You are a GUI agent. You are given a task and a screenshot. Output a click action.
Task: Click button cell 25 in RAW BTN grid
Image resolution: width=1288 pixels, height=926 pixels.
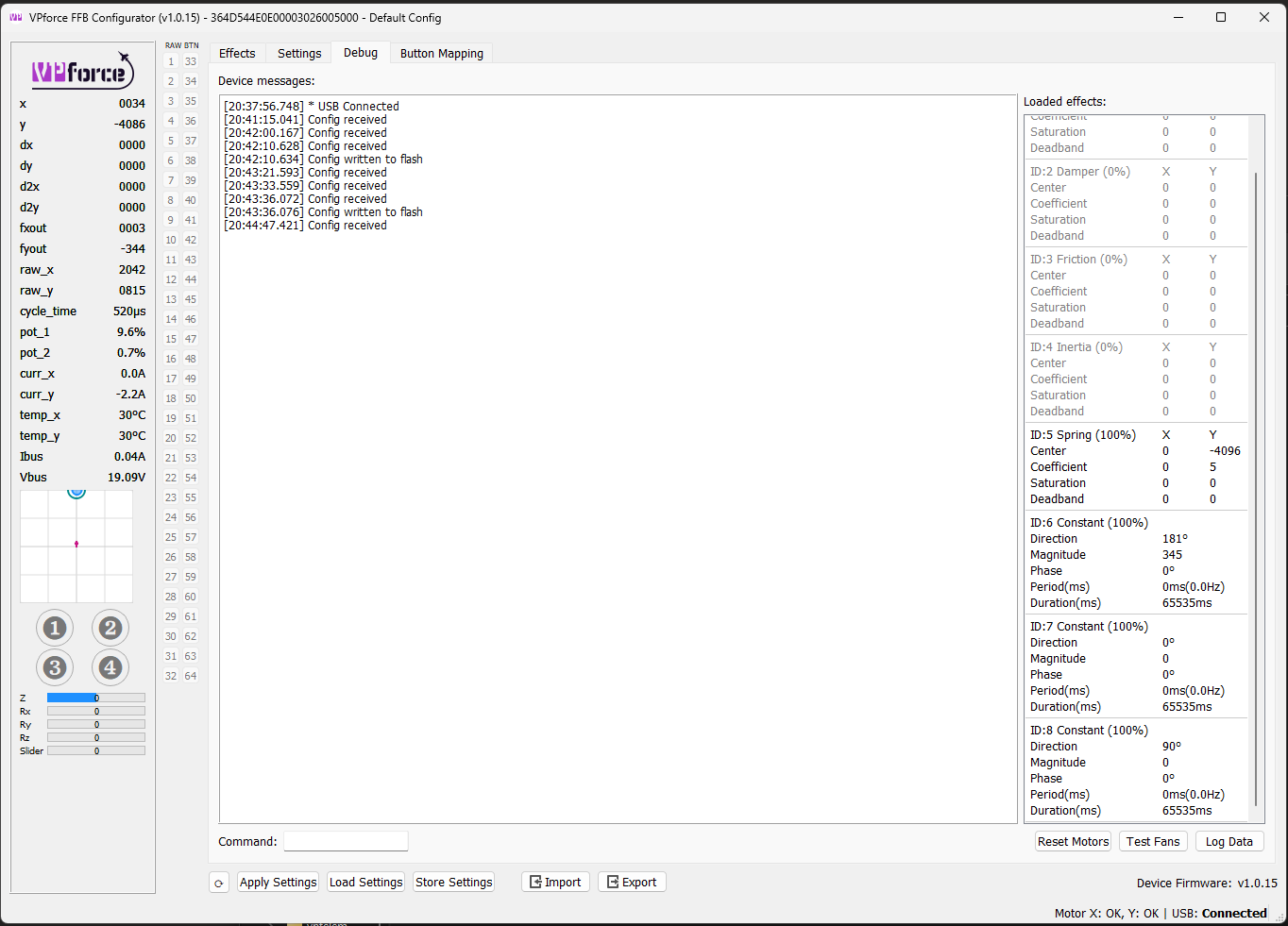(171, 537)
